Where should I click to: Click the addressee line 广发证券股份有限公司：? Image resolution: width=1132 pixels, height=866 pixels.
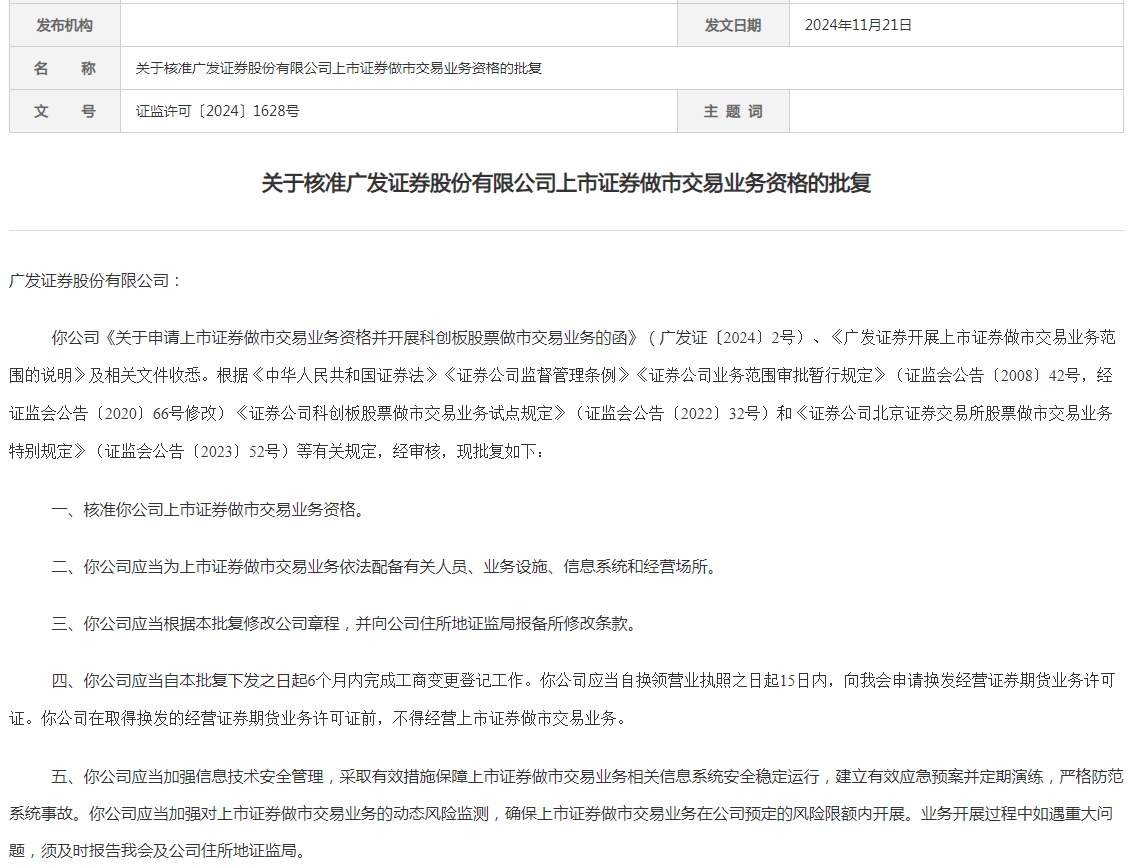point(97,281)
